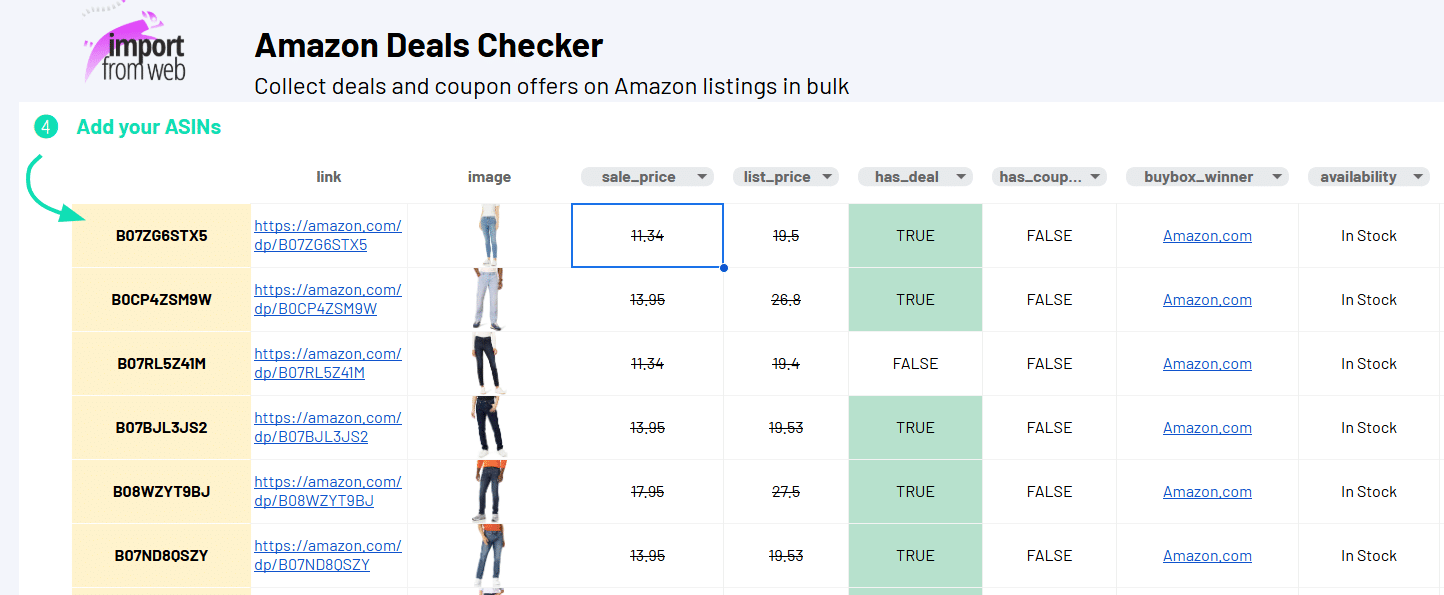Viewport: 1444px width, 595px height.
Task: Open the availability column filter dropdown
Action: tap(1419, 177)
